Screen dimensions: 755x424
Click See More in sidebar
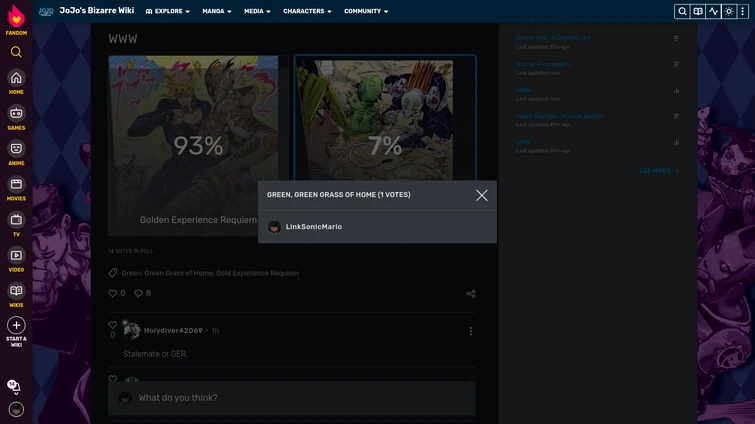tap(659, 171)
